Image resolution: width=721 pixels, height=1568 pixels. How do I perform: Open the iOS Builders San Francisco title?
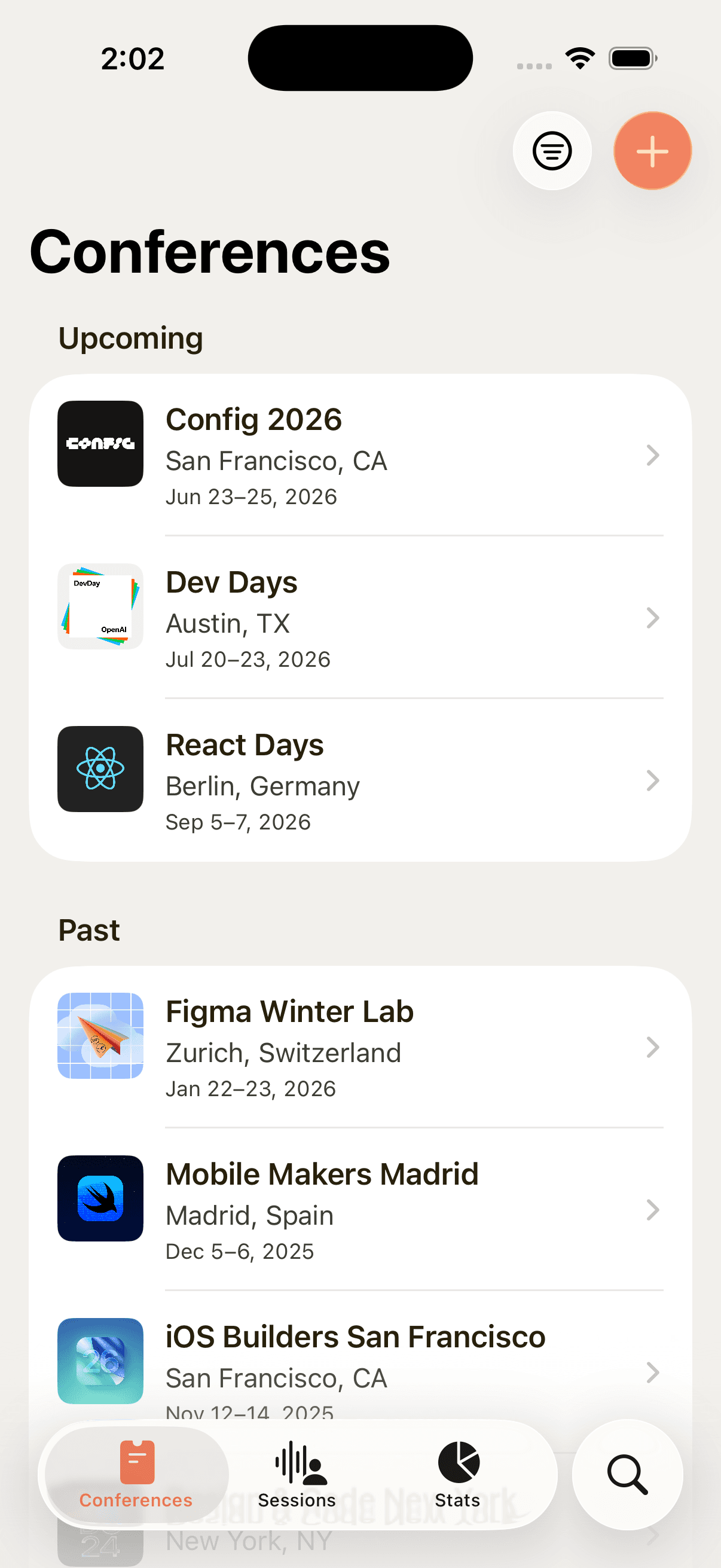[x=355, y=1337]
